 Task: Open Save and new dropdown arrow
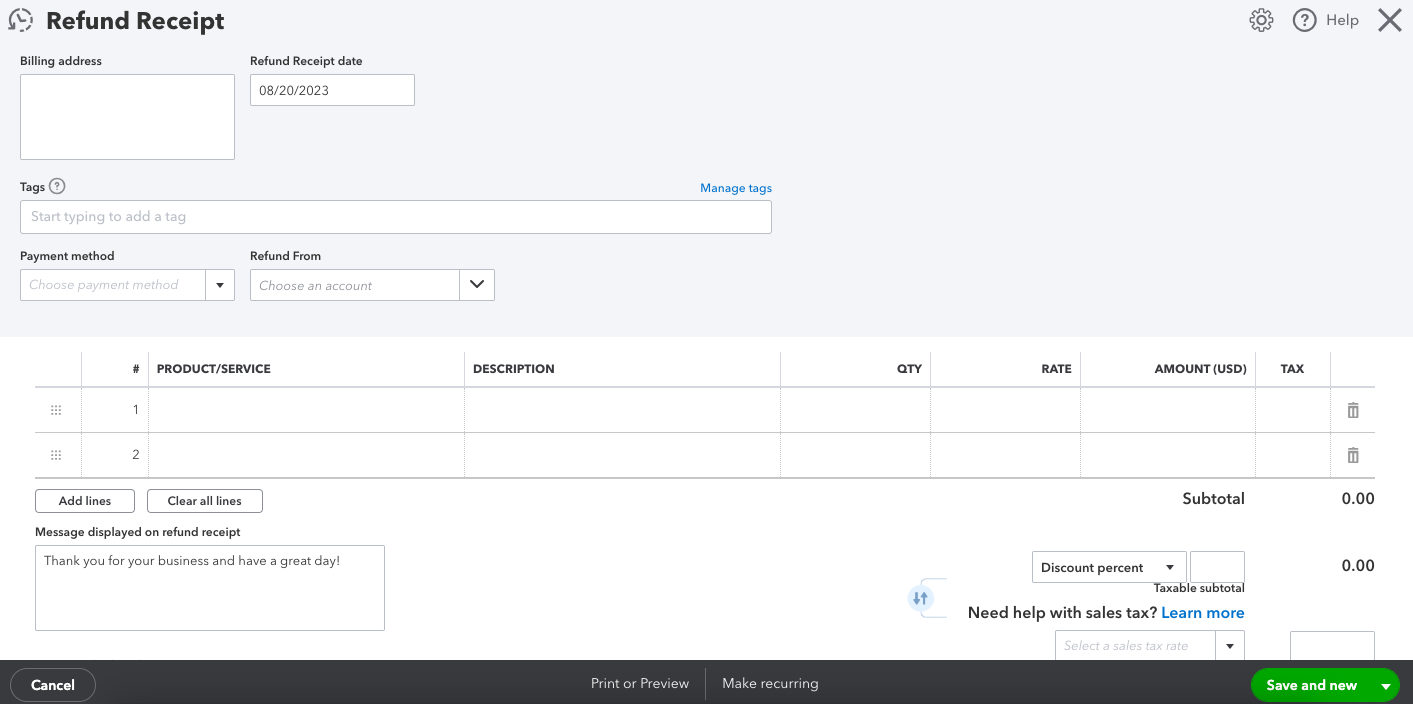[1386, 685]
